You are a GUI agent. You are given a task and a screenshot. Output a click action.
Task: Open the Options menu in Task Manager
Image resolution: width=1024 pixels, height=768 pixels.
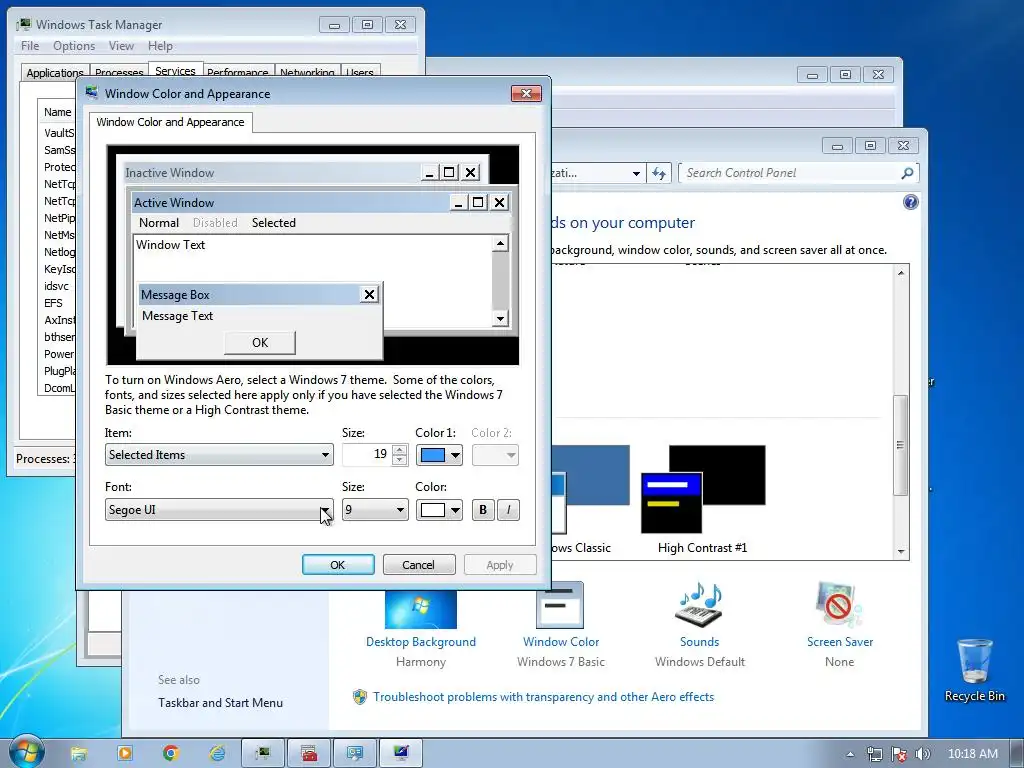pos(74,46)
